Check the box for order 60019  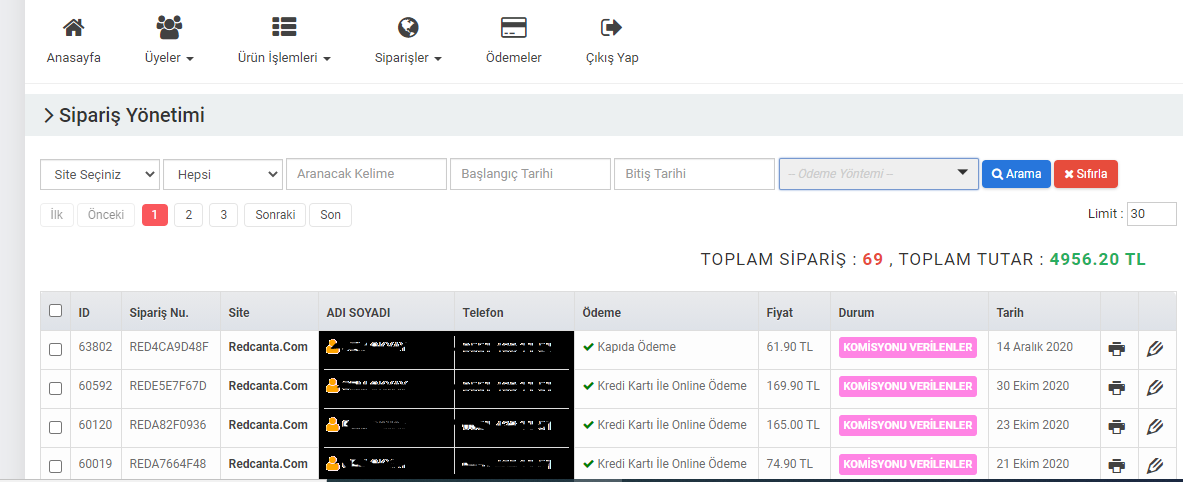pos(55,465)
